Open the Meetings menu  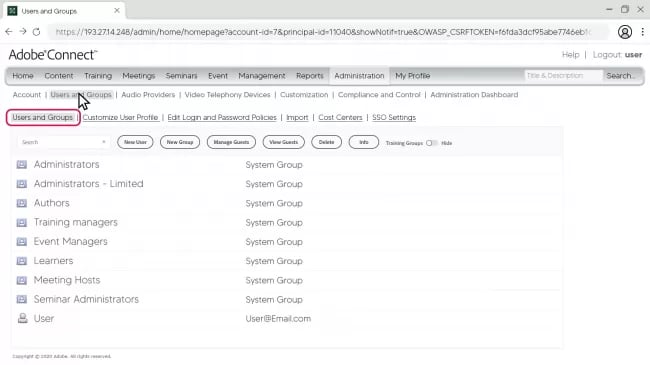(138, 76)
